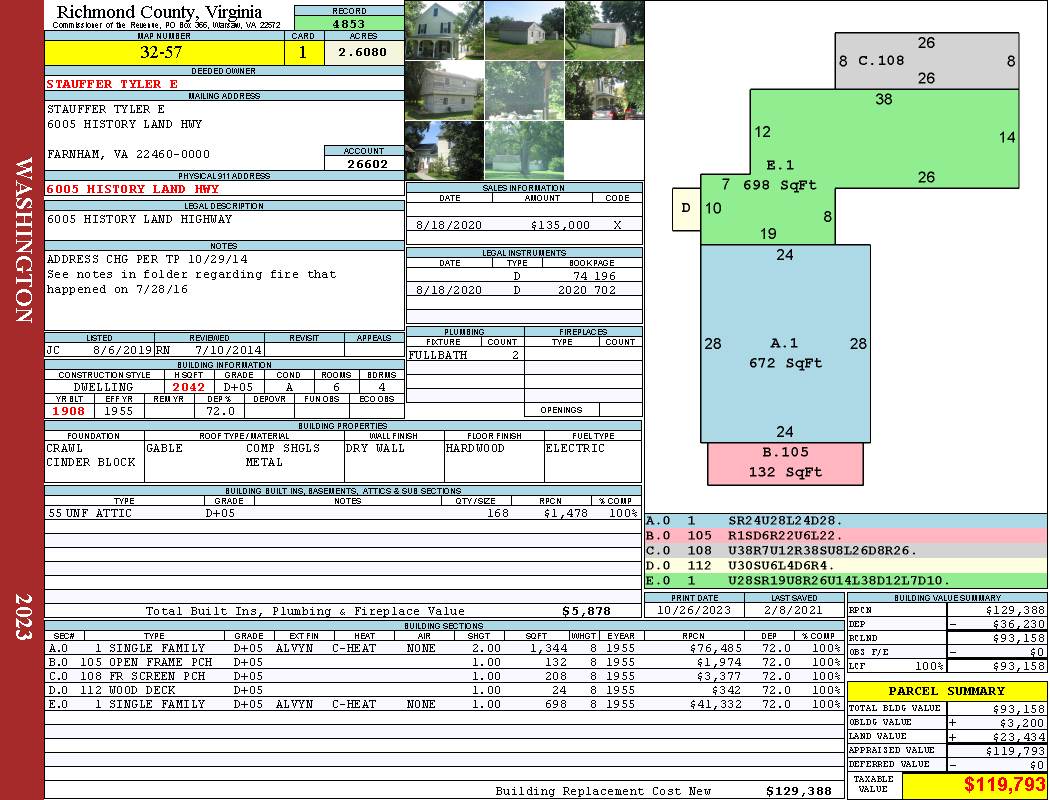Open the white garage photo thumbnail
The width and height of the screenshot is (1050, 800).
click(x=604, y=30)
